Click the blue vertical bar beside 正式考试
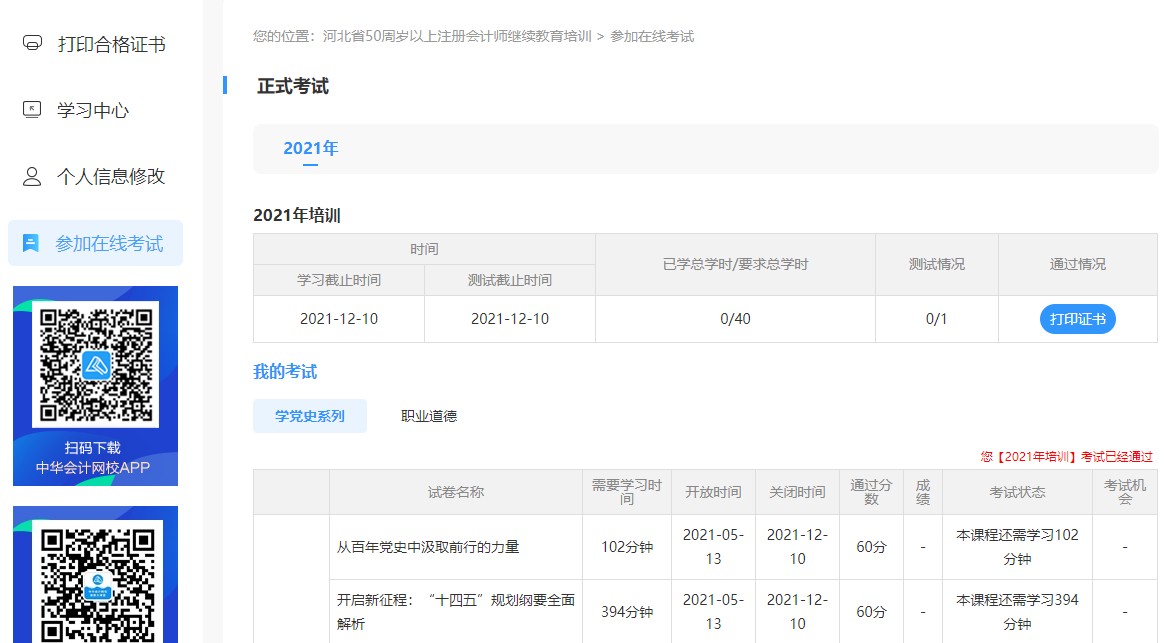The width and height of the screenshot is (1164, 643). click(x=224, y=87)
